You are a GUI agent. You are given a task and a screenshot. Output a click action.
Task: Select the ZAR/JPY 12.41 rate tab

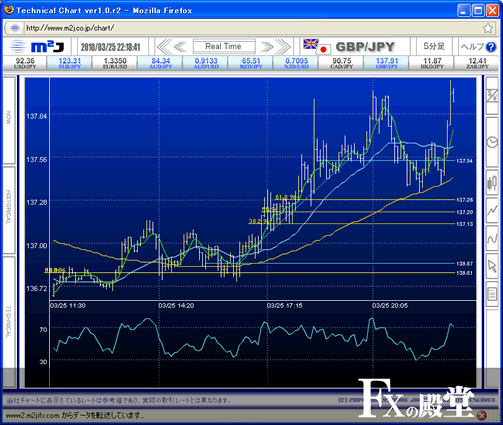coord(477,63)
